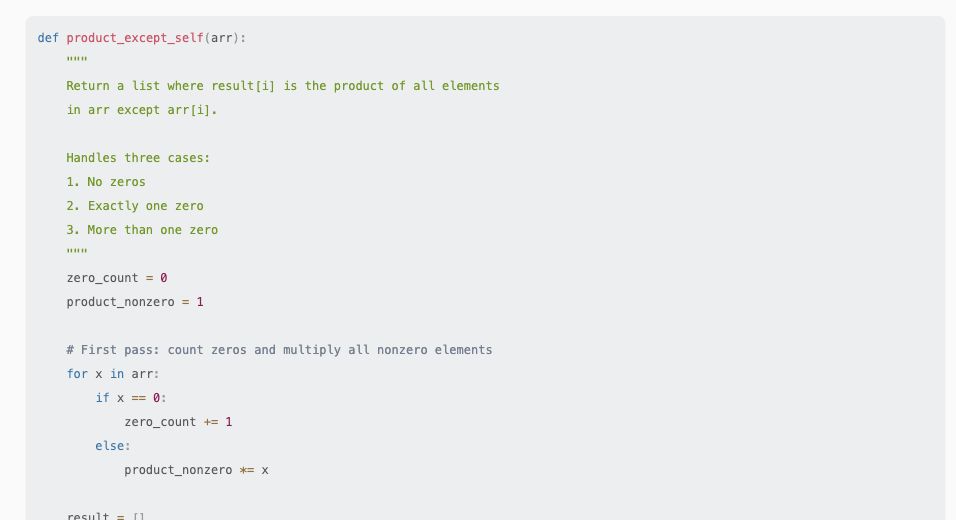Click the def keyword
This screenshot has width=956, height=520.
(x=48, y=38)
